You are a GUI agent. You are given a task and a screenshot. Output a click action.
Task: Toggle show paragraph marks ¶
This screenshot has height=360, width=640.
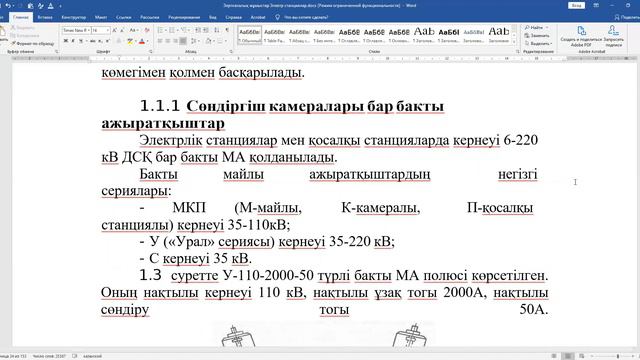(x=227, y=30)
